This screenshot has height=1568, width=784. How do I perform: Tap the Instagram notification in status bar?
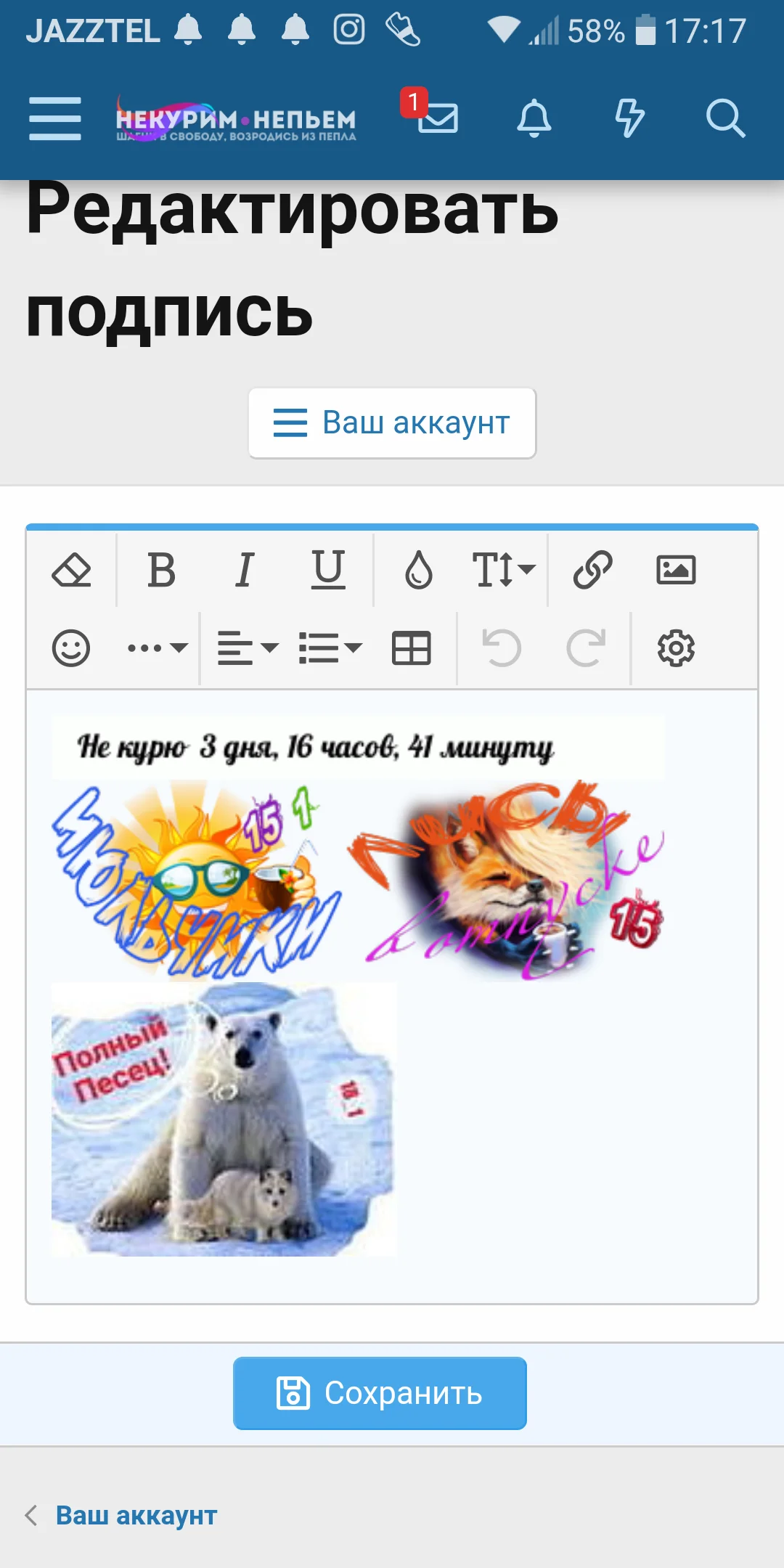349,30
